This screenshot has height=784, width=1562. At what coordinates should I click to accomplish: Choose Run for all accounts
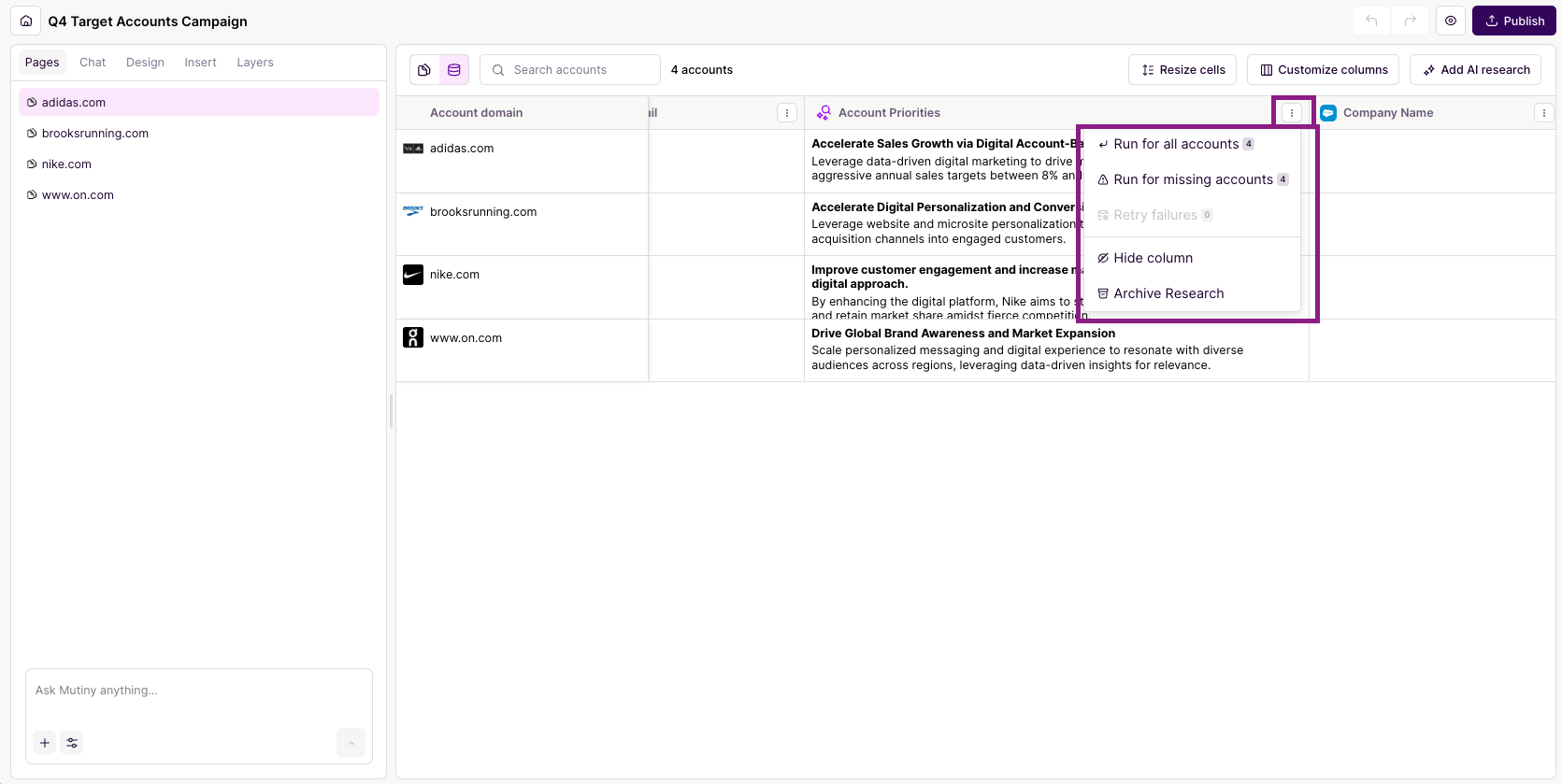point(1192,144)
